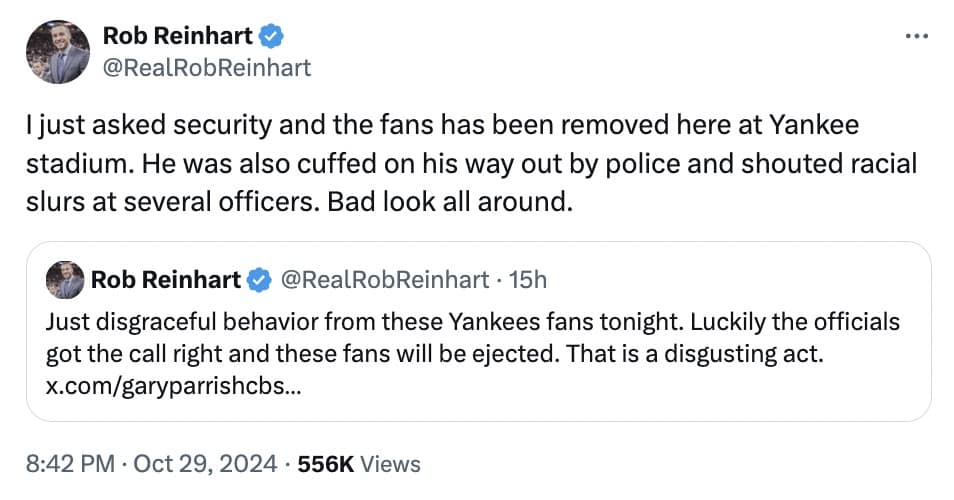The height and width of the screenshot is (500, 954).
Task: Open the x.com/garyparrishcbs link
Action: [x=170, y=387]
